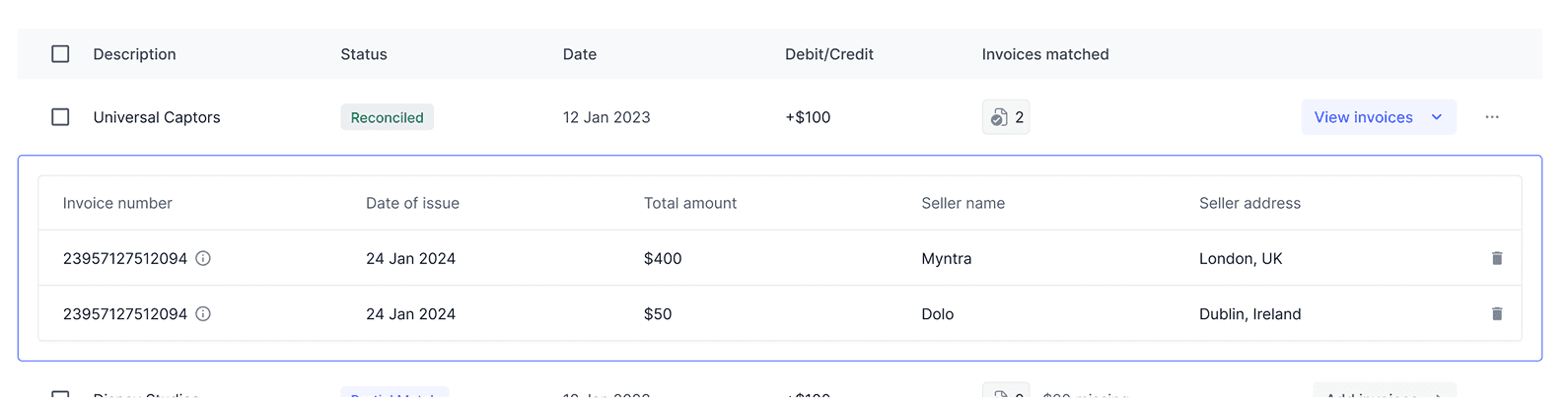The height and width of the screenshot is (398, 1568).
Task: Click the Reconciled status badge
Action: click(387, 117)
